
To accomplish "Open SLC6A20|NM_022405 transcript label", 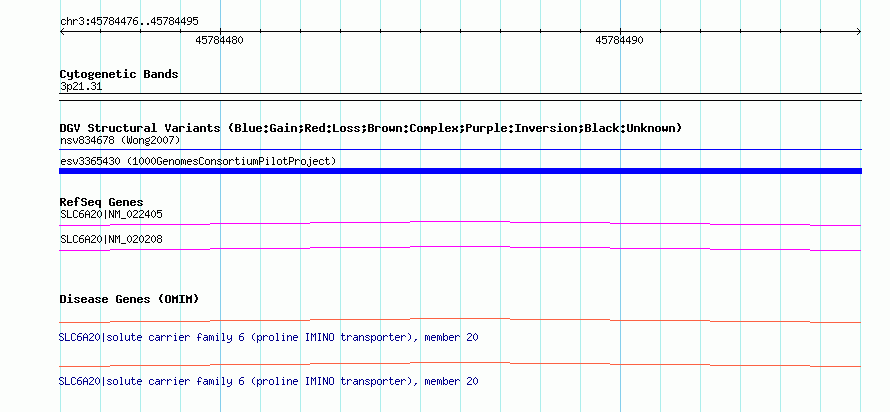I will [x=111, y=215].
